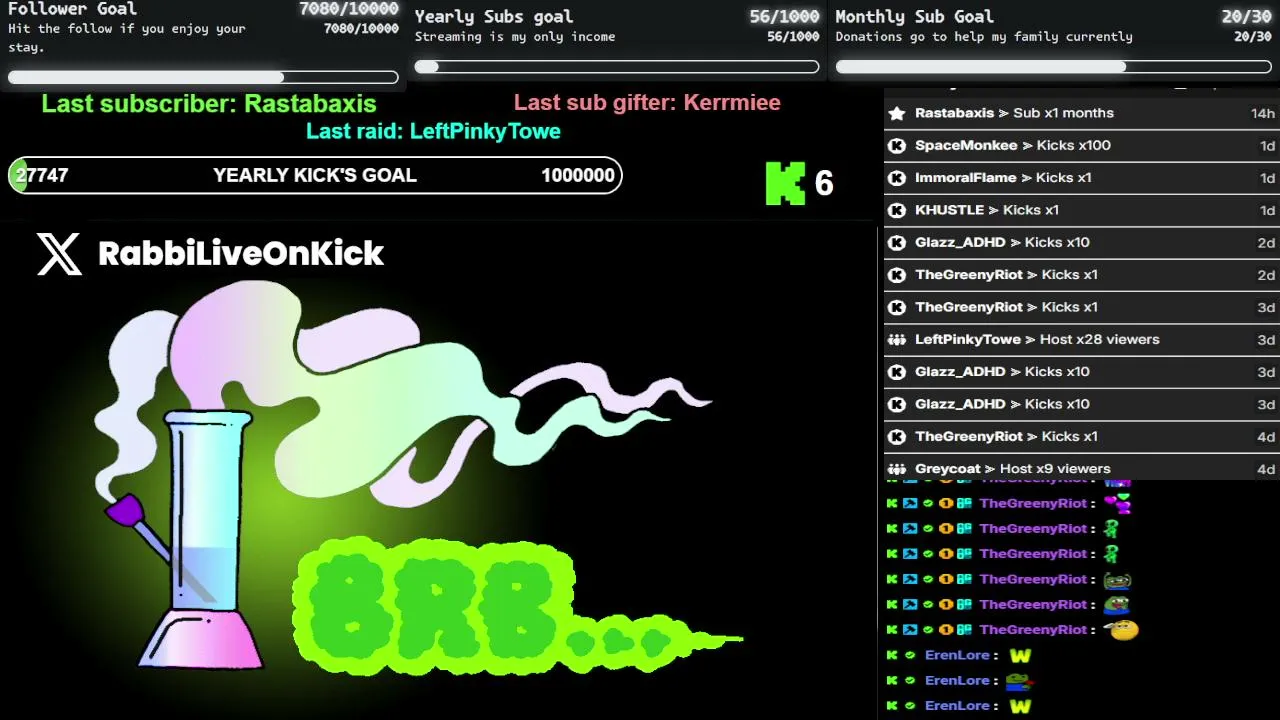
Task: Click the Follower Goal progress bar
Action: 203,77
